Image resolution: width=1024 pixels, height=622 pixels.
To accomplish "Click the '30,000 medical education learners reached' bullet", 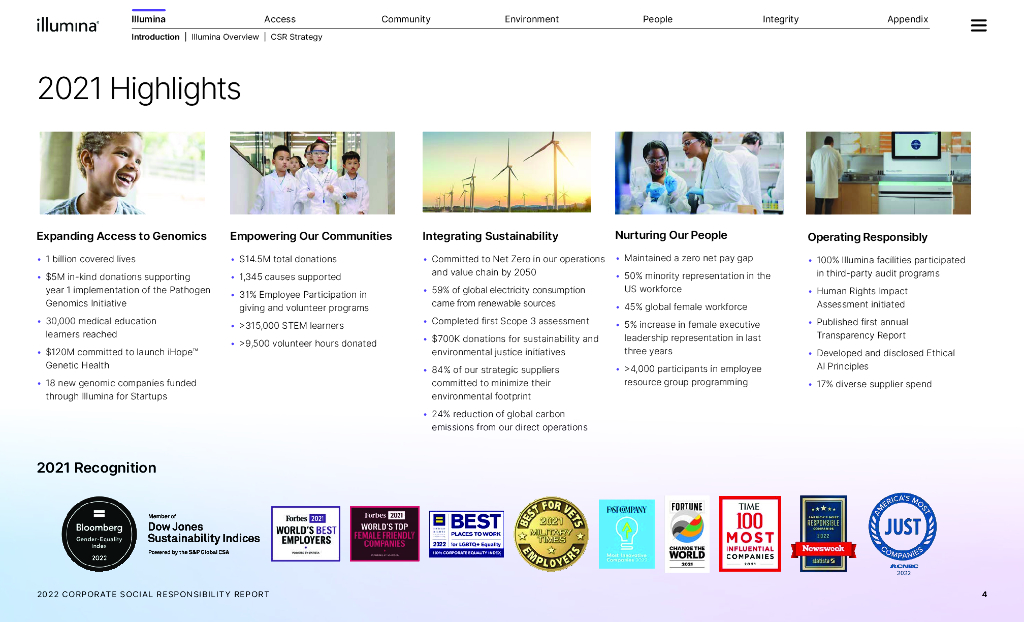I will [101, 327].
